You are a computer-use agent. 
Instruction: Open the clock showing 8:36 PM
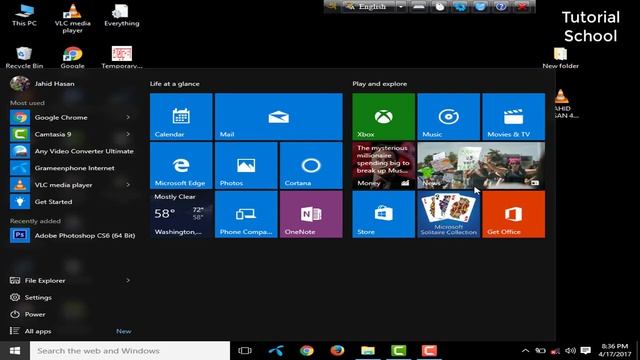(615, 350)
